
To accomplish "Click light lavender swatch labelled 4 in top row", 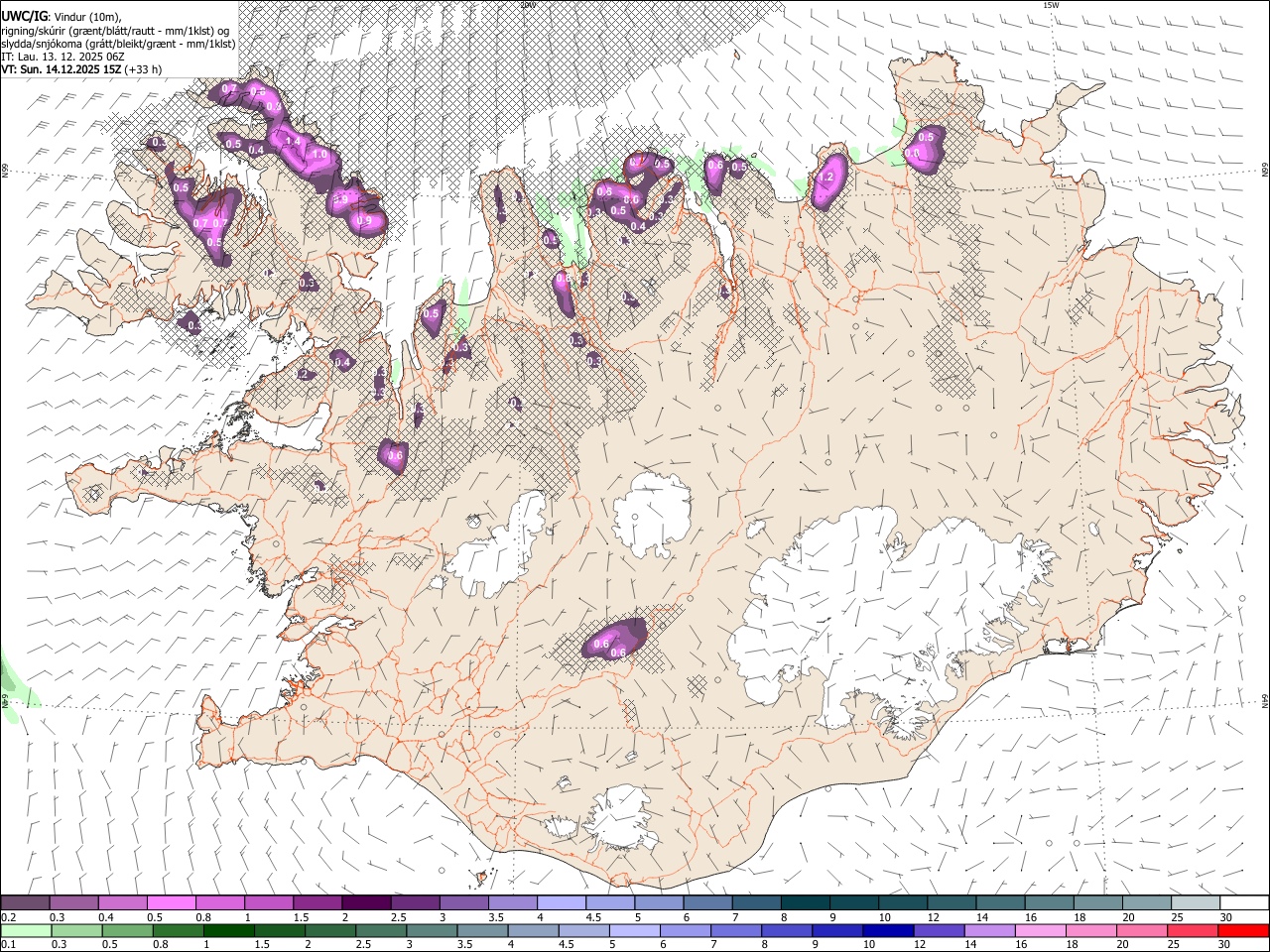I will point(560,902).
